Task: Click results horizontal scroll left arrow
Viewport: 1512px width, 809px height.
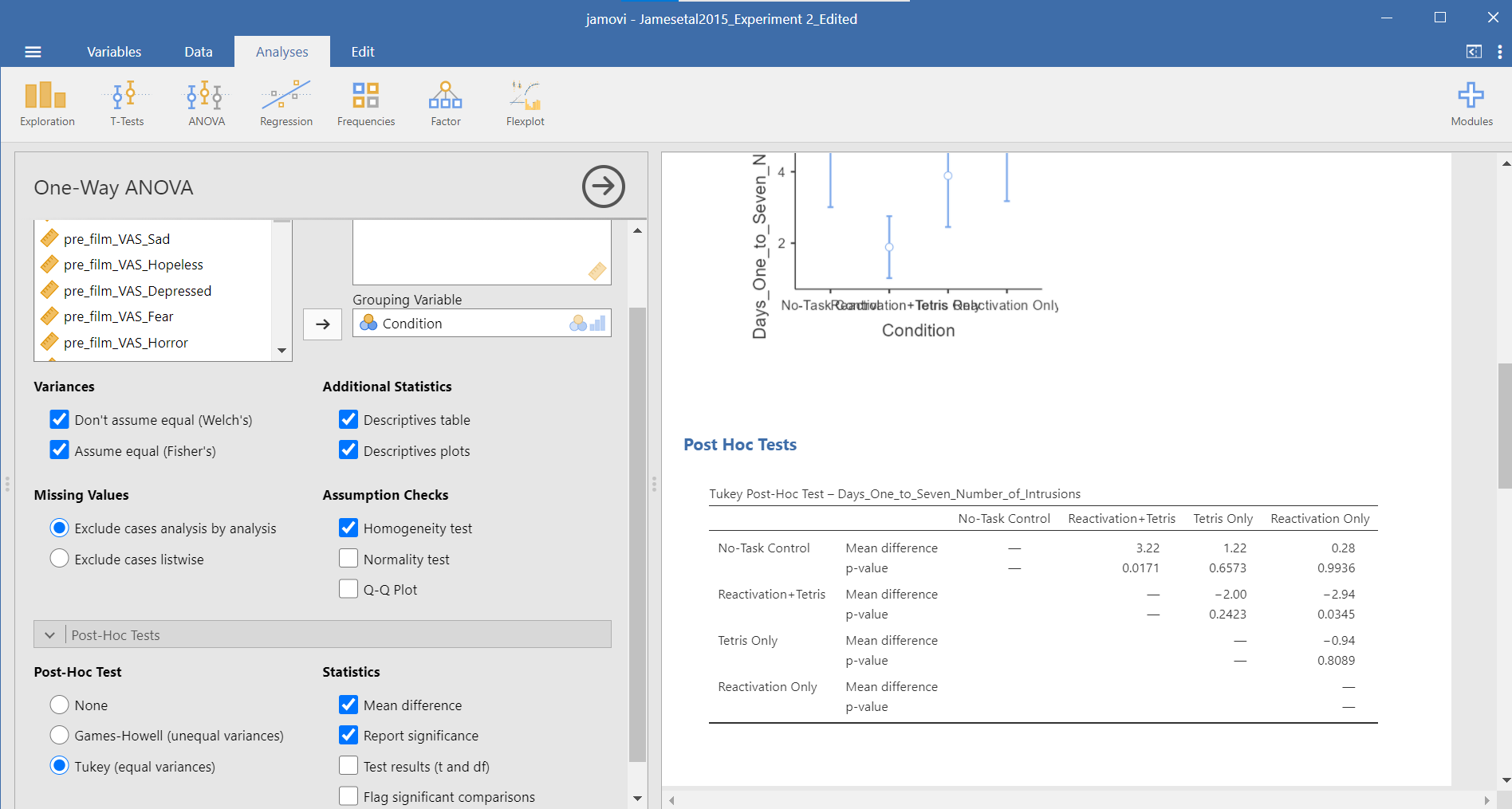Action: tap(672, 800)
